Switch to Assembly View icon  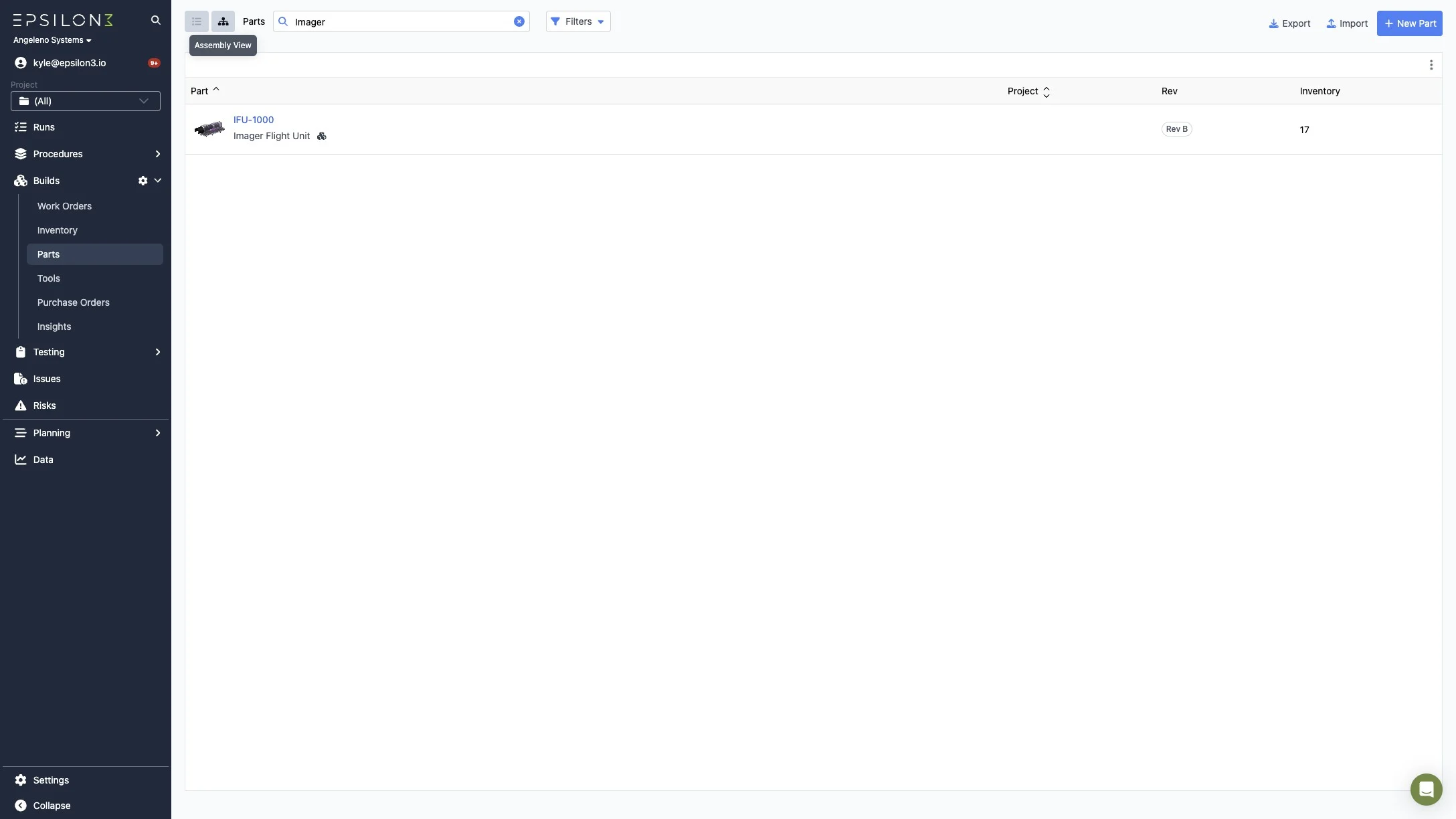coord(223,21)
